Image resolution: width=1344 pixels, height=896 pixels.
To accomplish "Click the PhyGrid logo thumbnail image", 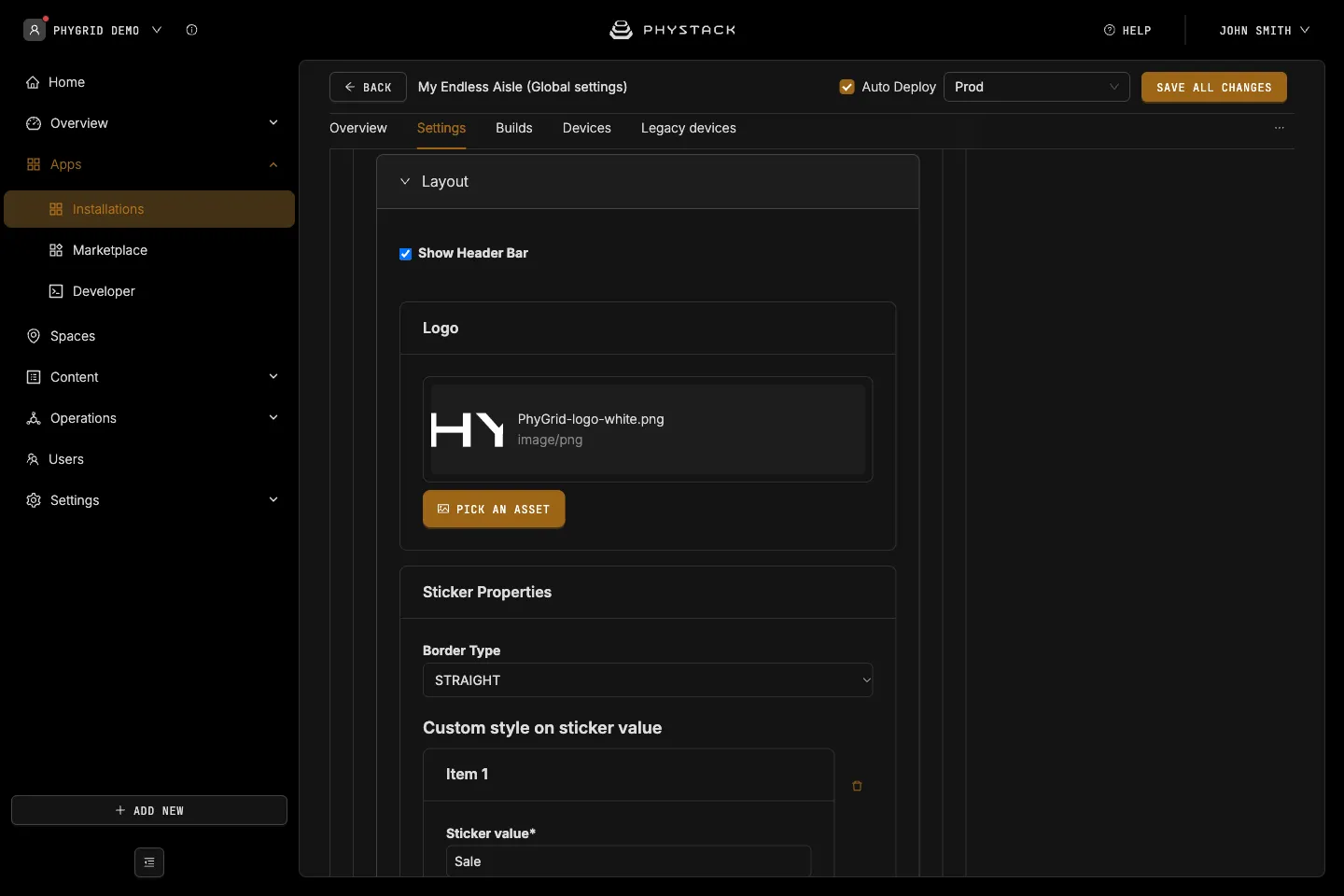I will (x=468, y=429).
